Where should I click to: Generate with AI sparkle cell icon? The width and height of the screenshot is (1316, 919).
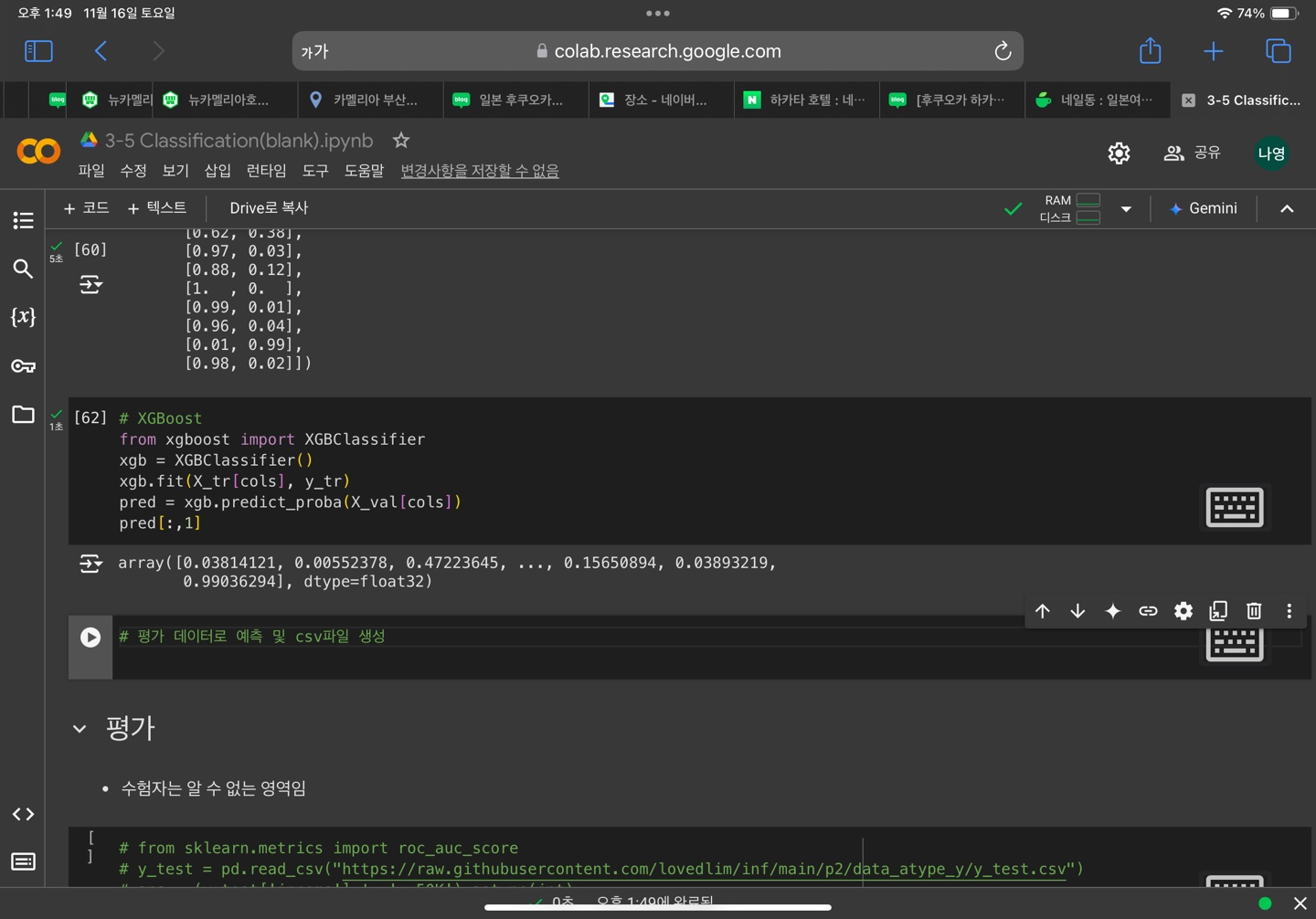[1112, 611]
